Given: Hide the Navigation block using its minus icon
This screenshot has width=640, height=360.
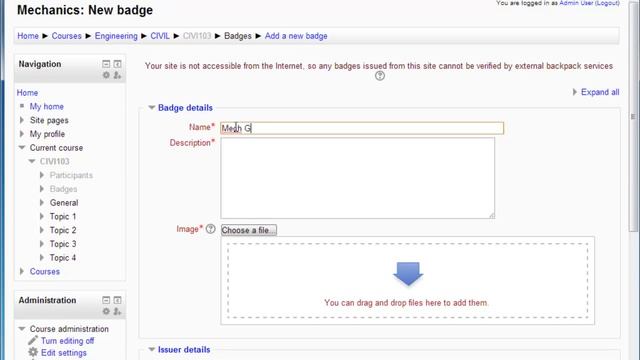Looking at the screenshot, I should tap(106, 64).
